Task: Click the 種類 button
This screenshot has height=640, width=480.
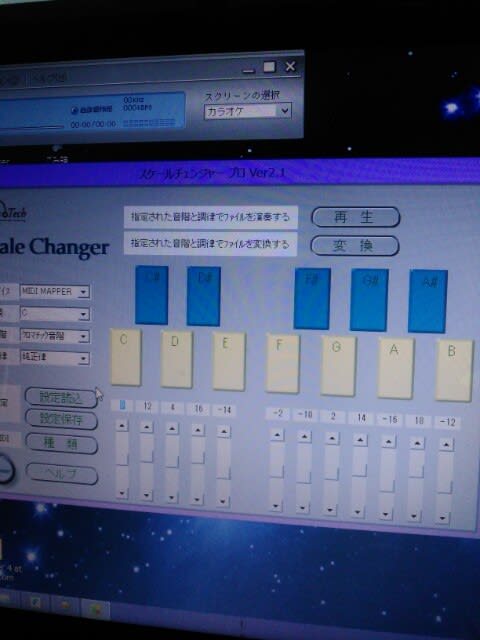Action: pyautogui.click(x=61, y=443)
